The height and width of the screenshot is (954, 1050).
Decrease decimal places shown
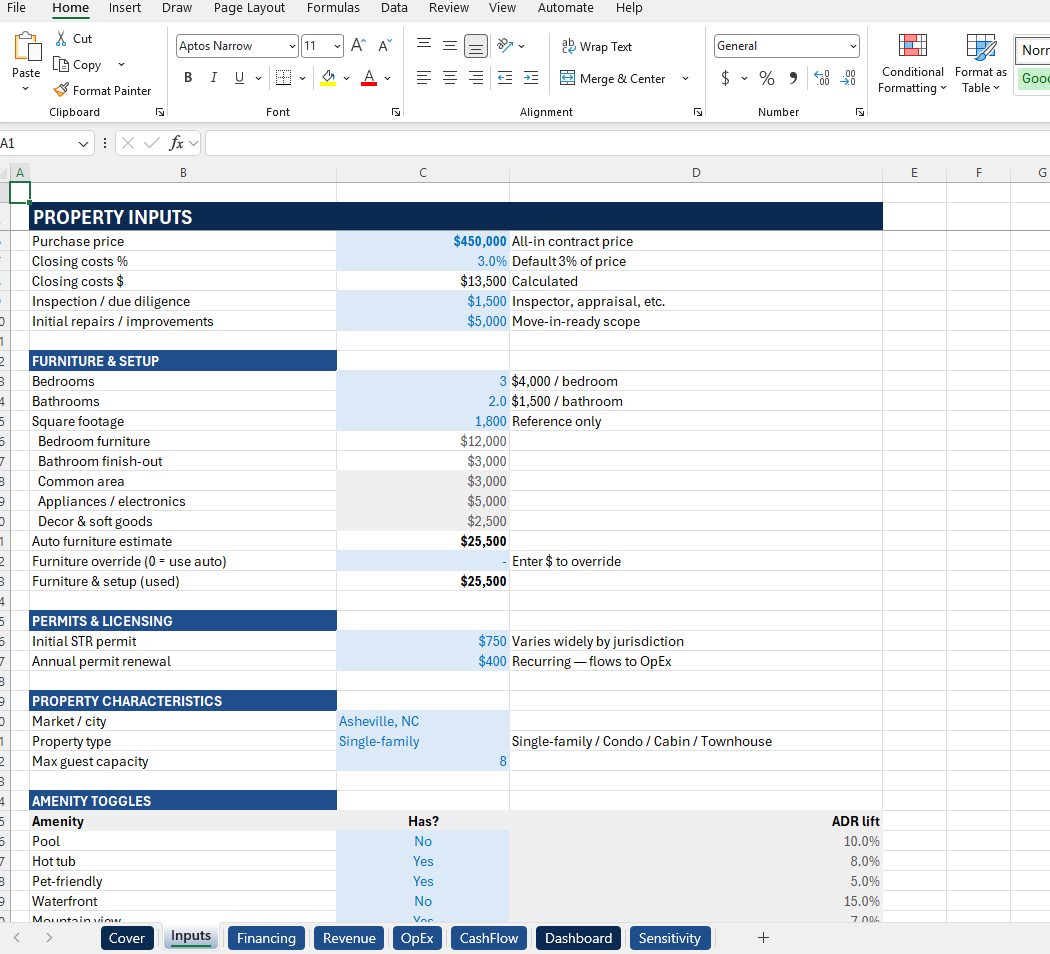click(x=848, y=78)
